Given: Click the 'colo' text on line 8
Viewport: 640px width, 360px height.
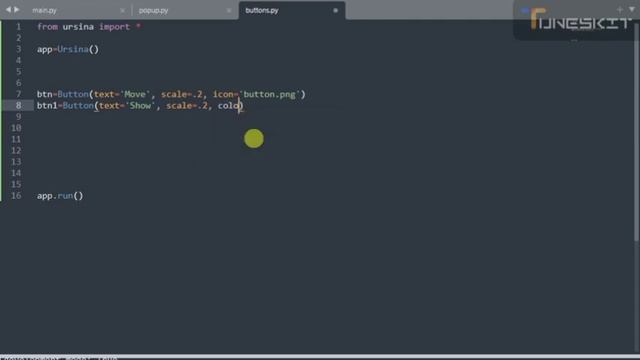Looking at the screenshot, I should pos(228,106).
